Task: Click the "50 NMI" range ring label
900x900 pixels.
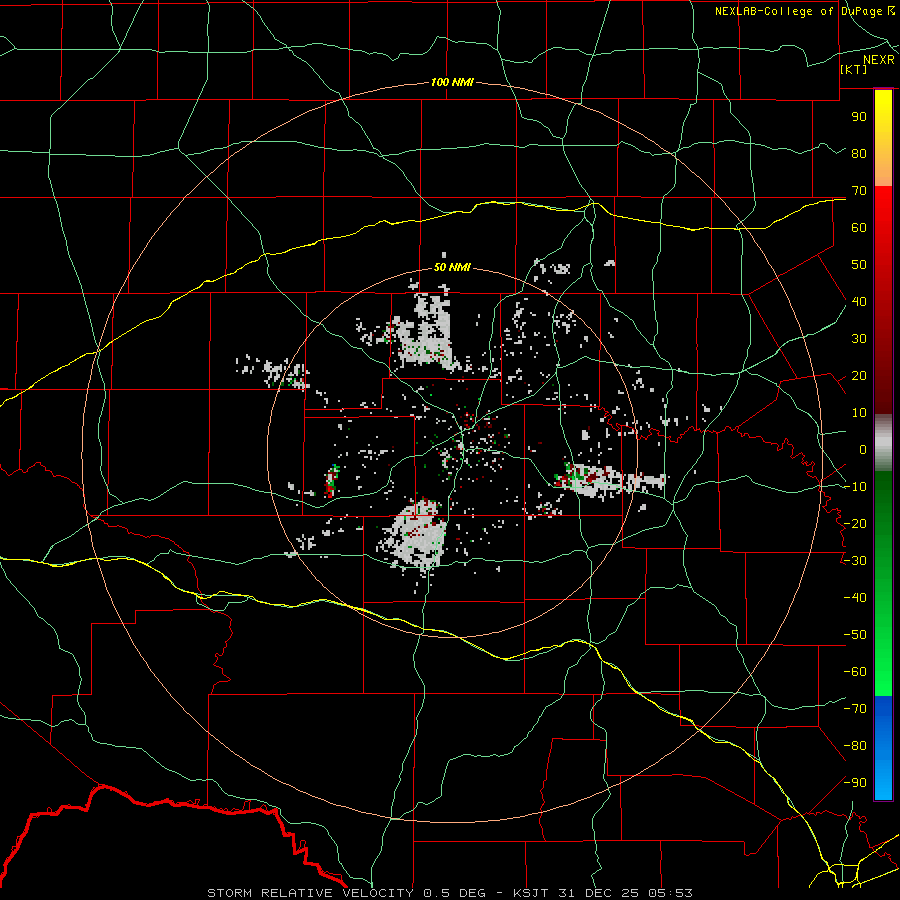Action: point(452,267)
